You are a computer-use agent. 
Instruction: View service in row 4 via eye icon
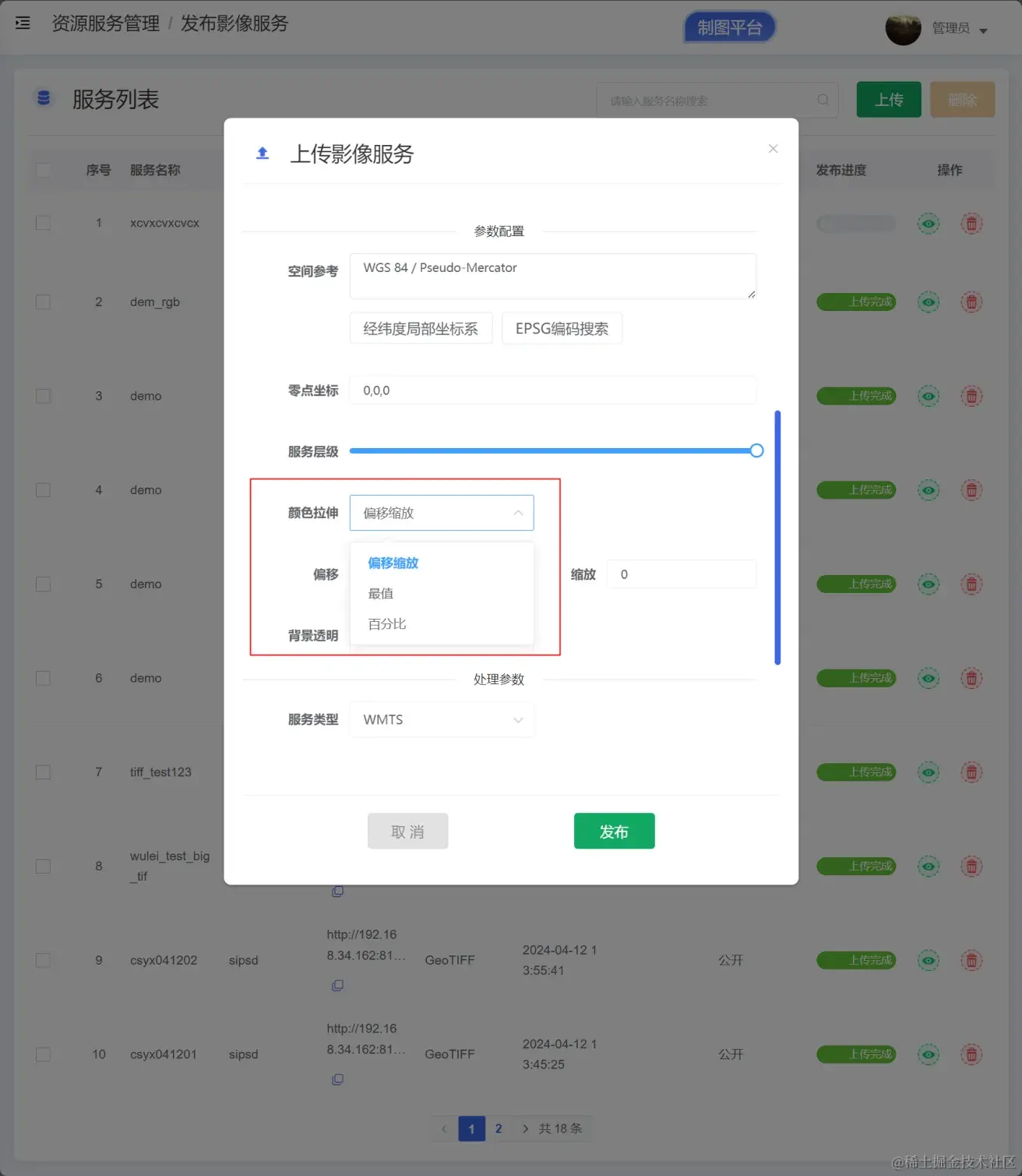point(928,490)
